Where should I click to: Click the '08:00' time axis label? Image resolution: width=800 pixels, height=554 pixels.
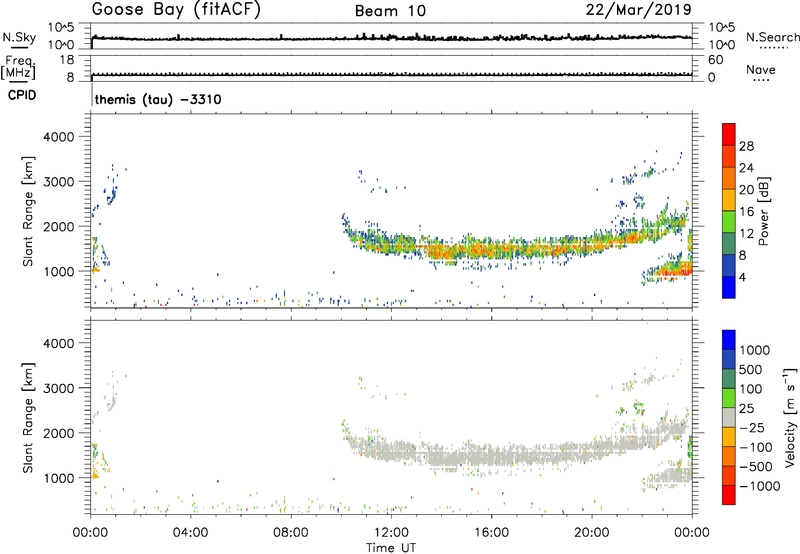pos(291,533)
